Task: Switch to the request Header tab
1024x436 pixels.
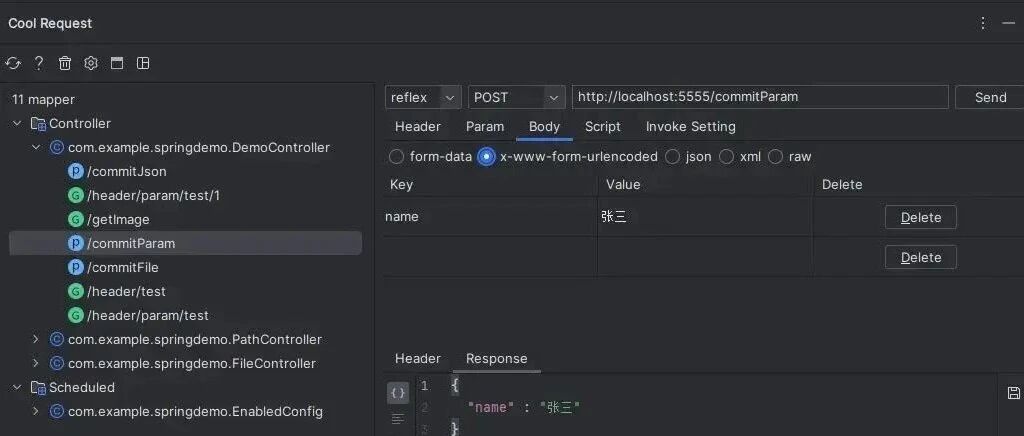Action: pyautogui.click(x=418, y=127)
